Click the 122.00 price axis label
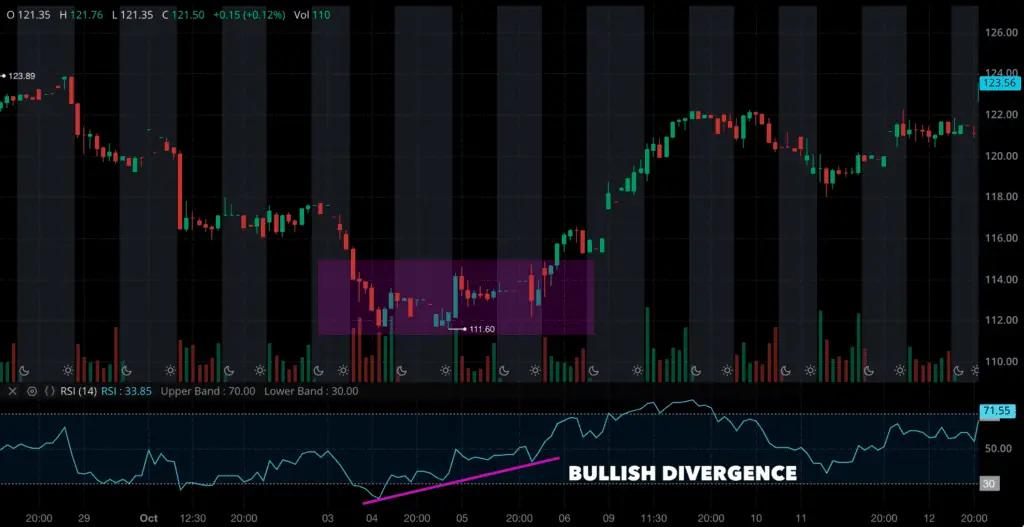1024x527 pixels. point(1001,114)
